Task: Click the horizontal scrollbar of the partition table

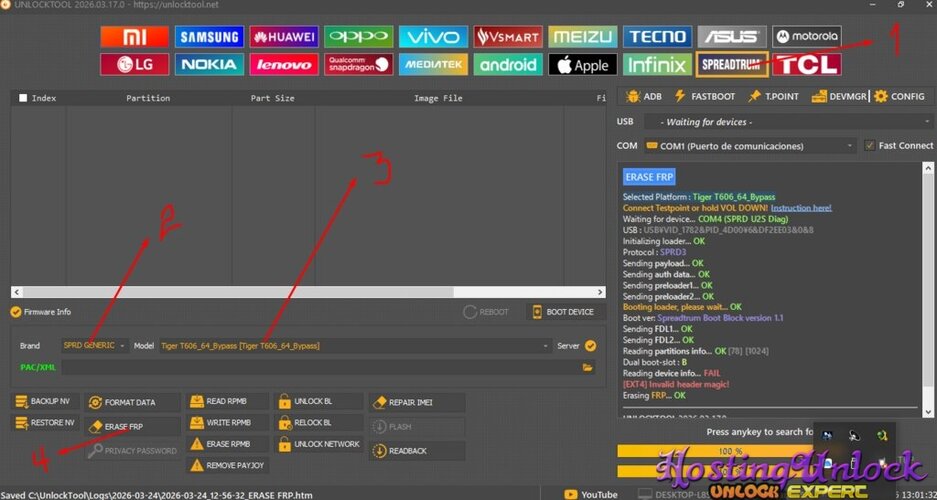Action: [x=239, y=292]
